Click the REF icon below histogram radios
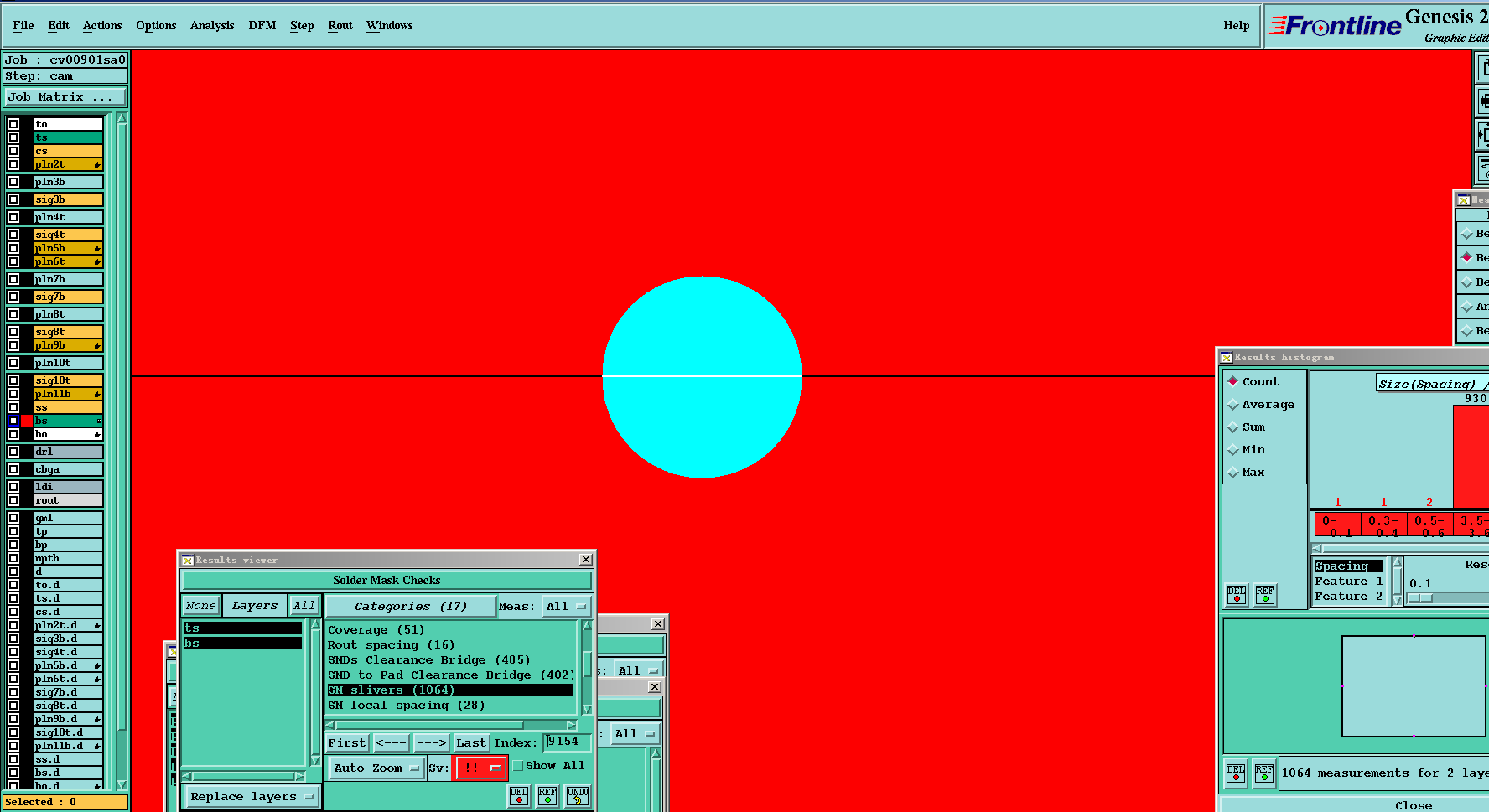The height and width of the screenshot is (812, 1489). pyautogui.click(x=1265, y=595)
